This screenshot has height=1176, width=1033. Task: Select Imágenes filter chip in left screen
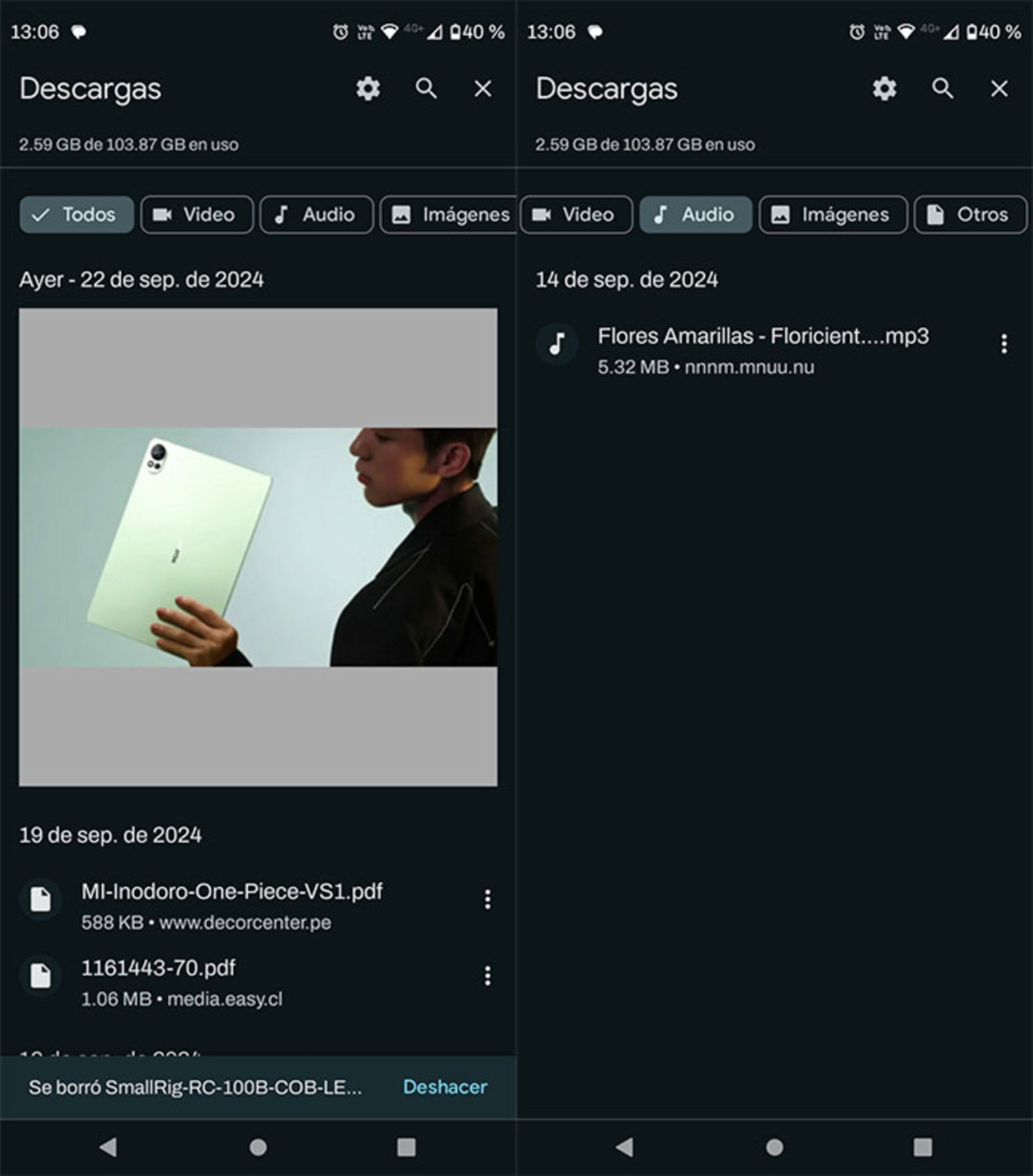pyautogui.click(x=448, y=215)
